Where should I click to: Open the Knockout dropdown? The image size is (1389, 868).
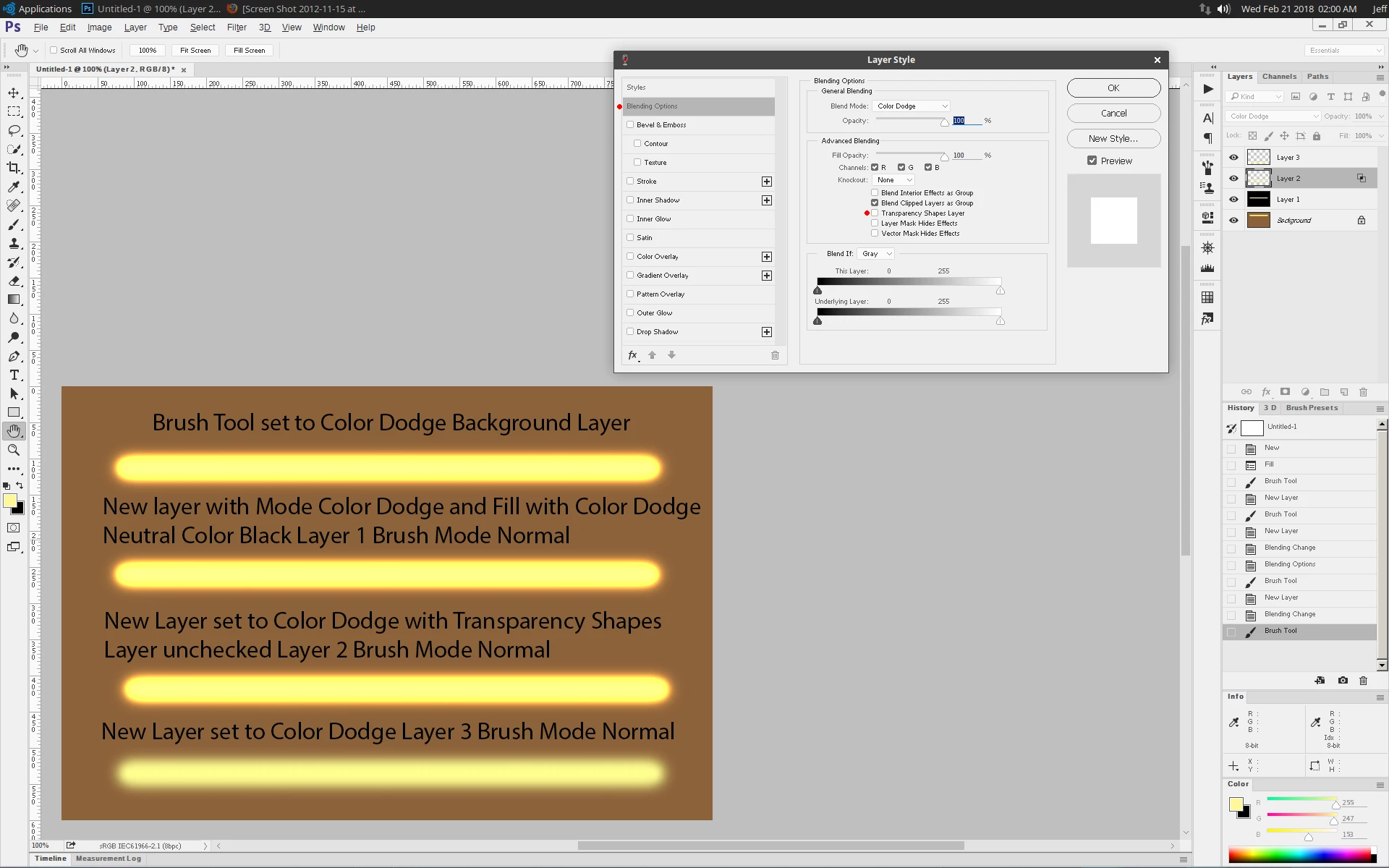click(x=894, y=180)
